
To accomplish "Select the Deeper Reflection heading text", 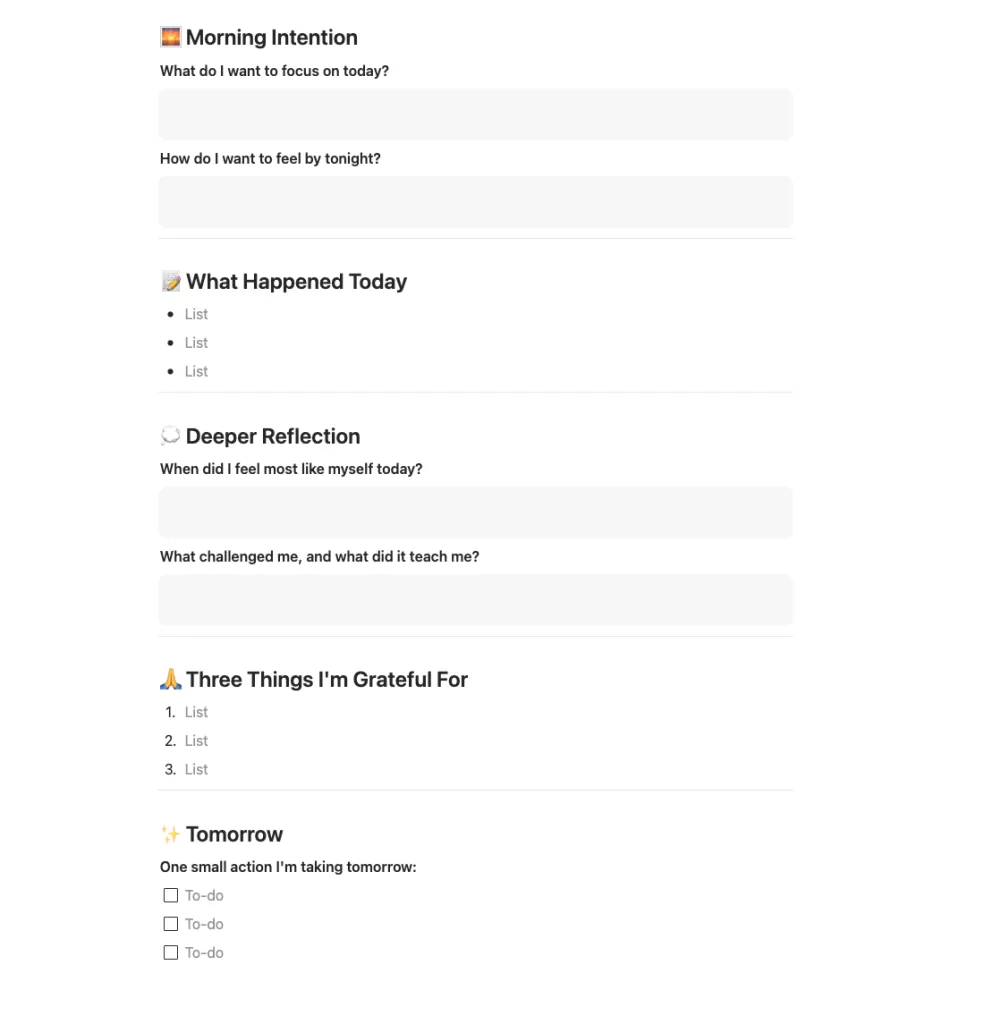I will 272,436.
